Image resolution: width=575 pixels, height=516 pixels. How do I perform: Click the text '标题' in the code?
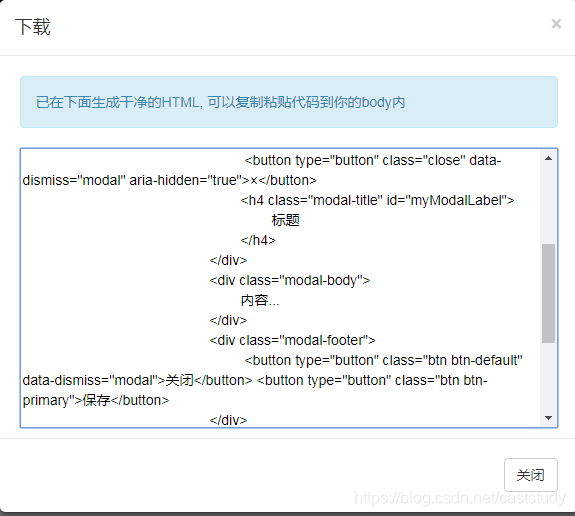[285, 220]
